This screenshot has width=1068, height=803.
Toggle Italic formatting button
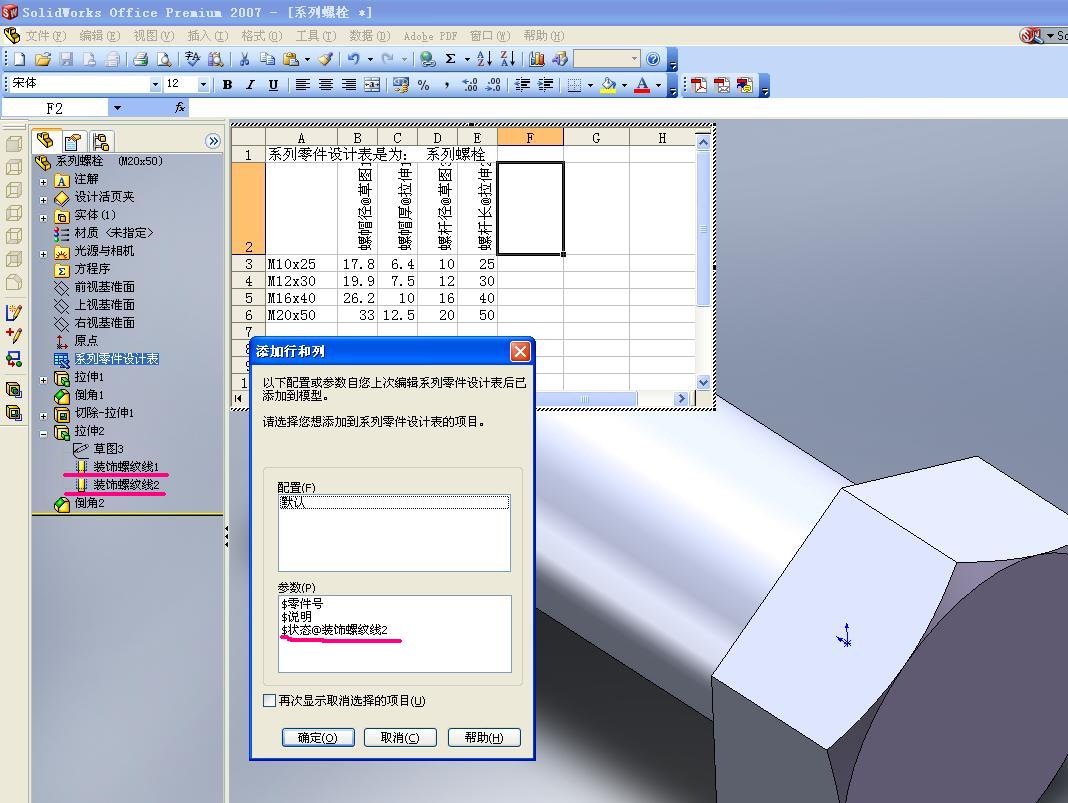251,85
